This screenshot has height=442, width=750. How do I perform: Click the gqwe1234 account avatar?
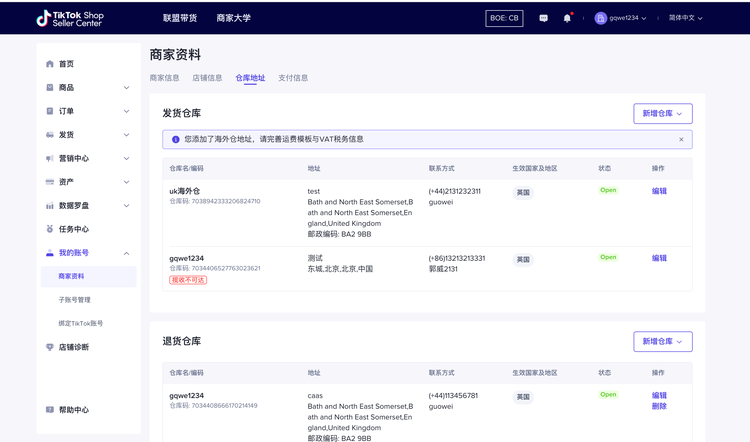point(600,18)
